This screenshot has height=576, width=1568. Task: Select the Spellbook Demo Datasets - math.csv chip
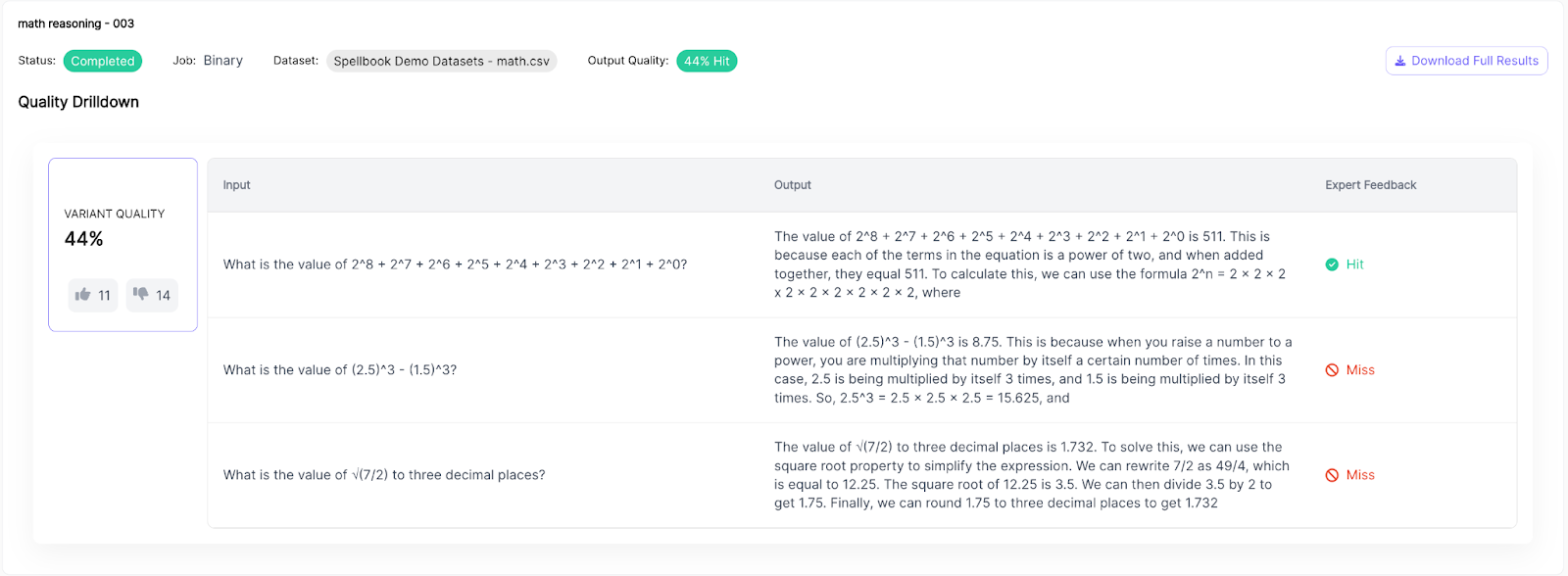coord(441,61)
